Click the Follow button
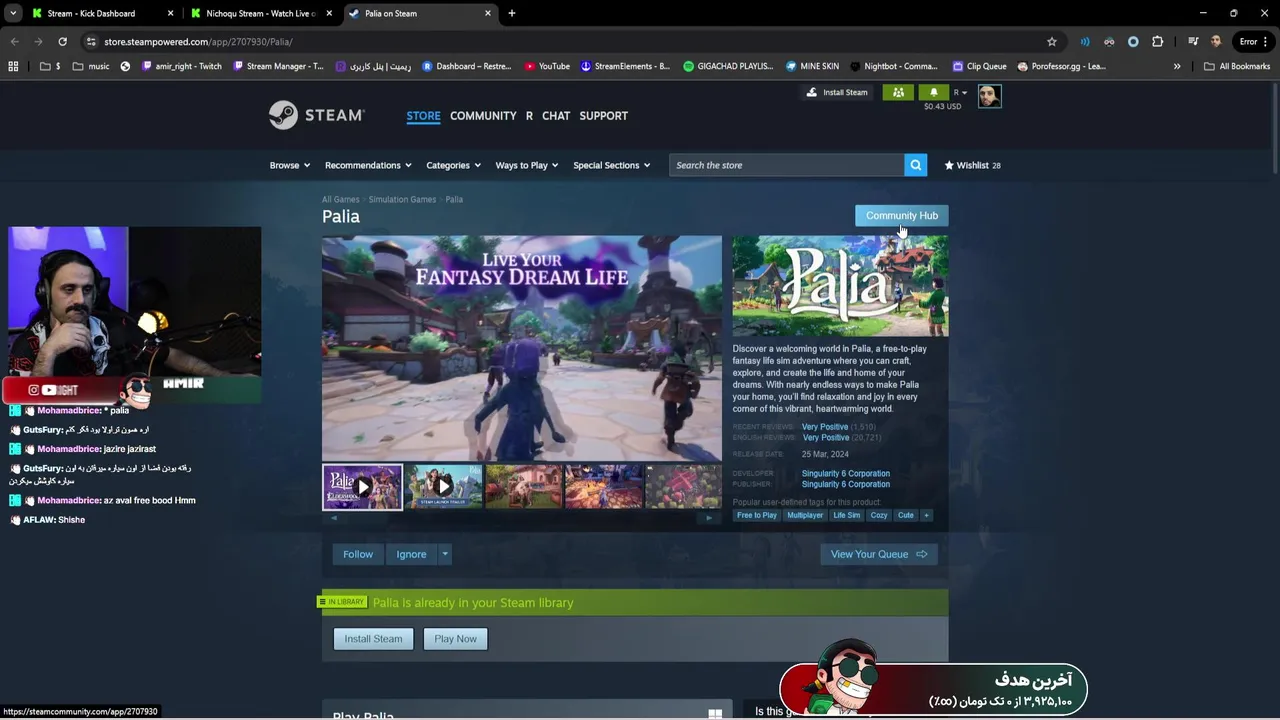1280x720 pixels. pyautogui.click(x=358, y=554)
